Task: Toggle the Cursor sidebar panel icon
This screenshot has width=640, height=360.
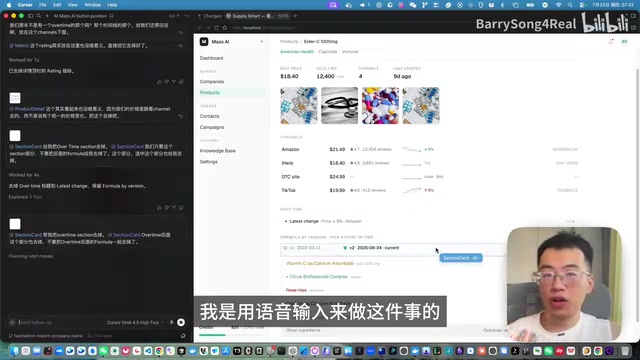Action: click(31, 16)
